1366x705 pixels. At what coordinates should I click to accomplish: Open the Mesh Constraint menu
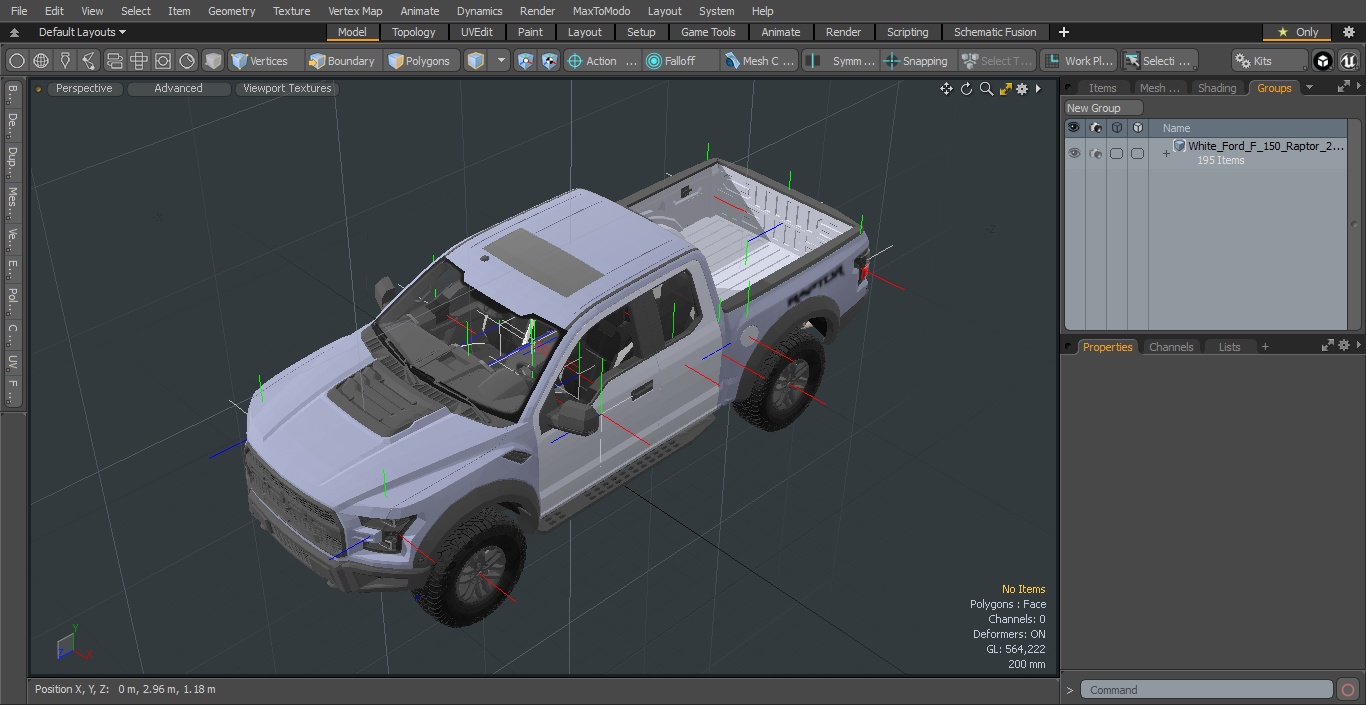[x=760, y=61]
